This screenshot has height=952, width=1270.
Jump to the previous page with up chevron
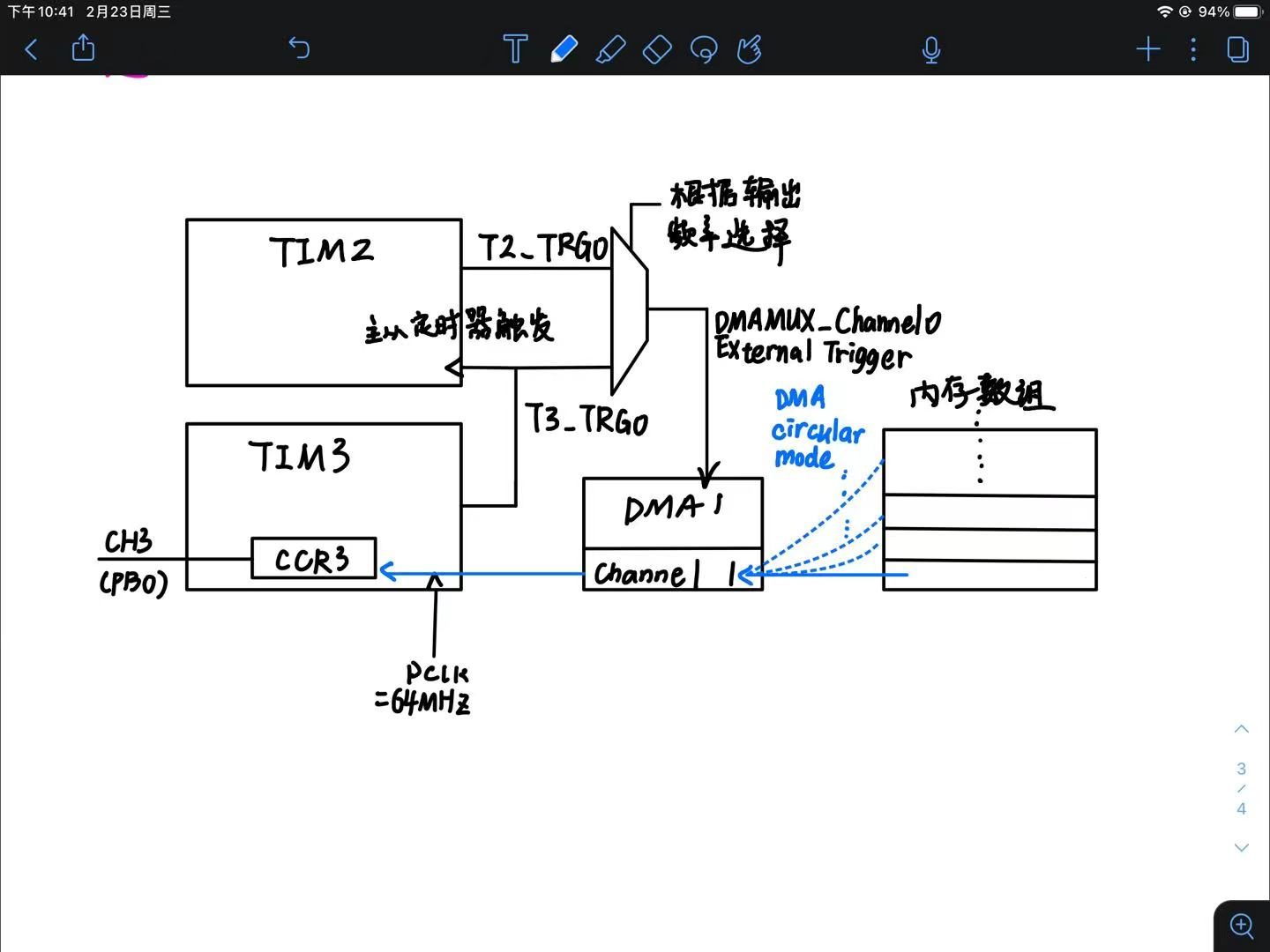1241,729
